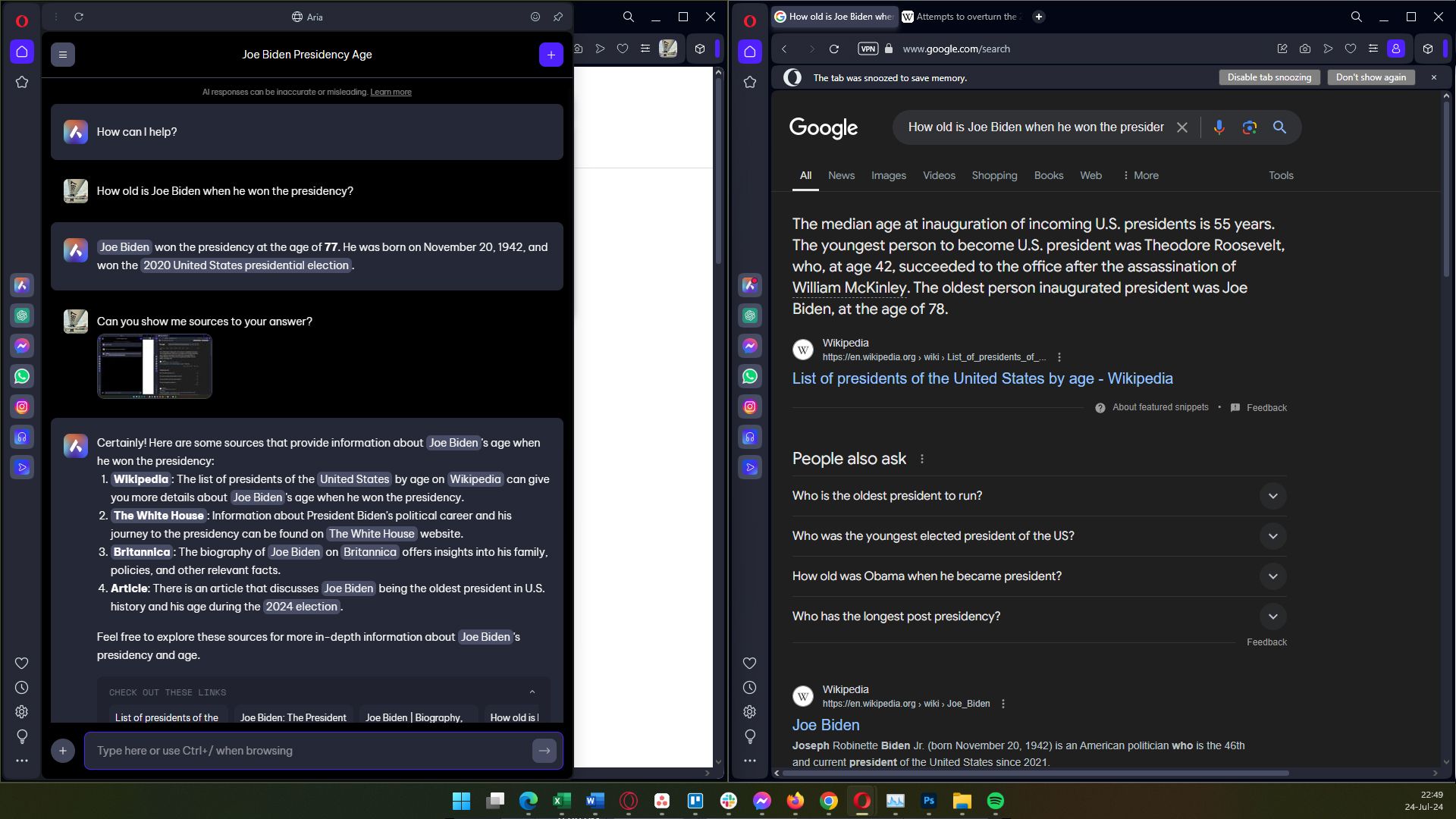The height and width of the screenshot is (819, 1456).
Task: Click the Joe Biden Wikipedia link
Action: coord(825,724)
